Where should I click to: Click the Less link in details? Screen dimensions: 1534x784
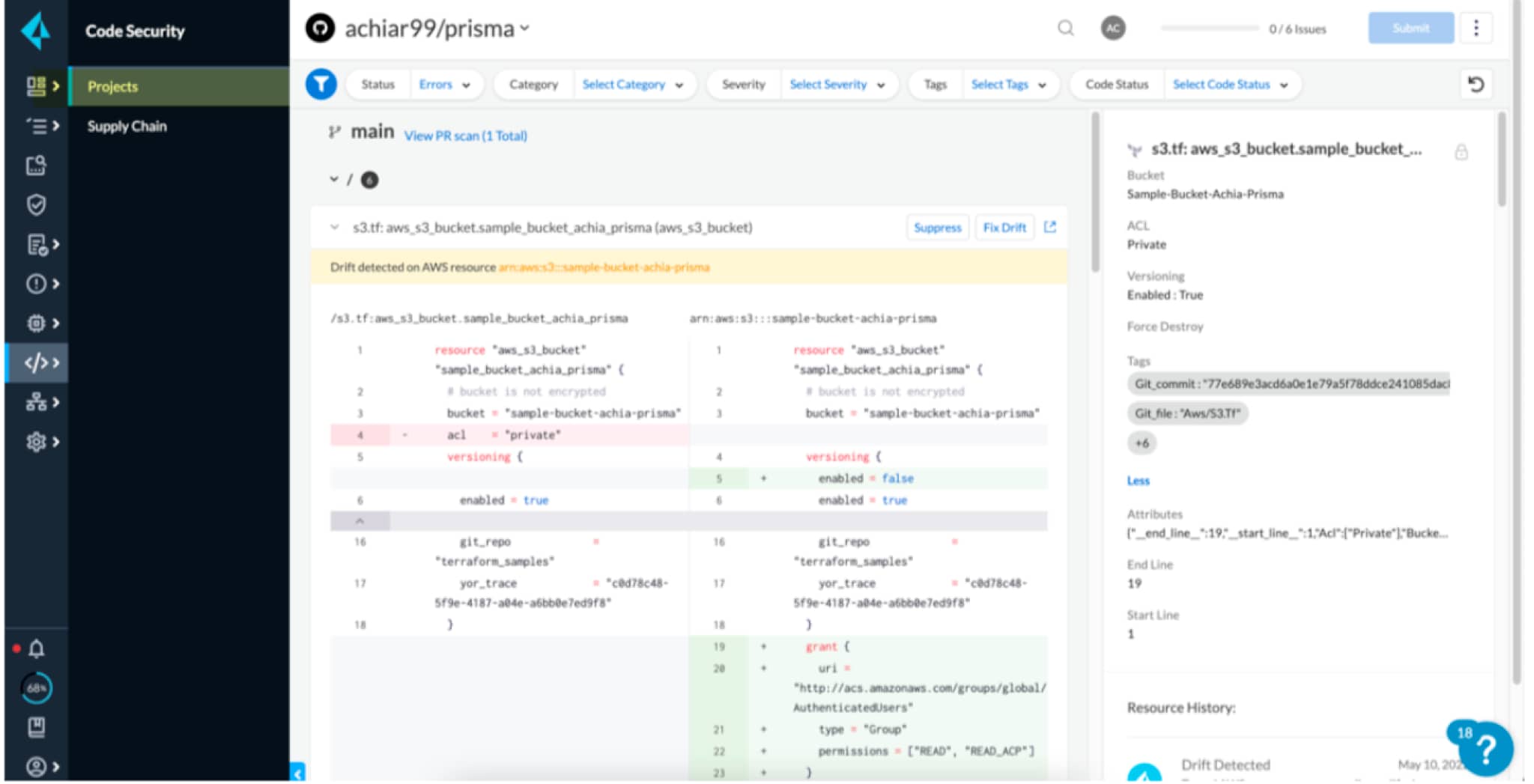pos(1138,481)
